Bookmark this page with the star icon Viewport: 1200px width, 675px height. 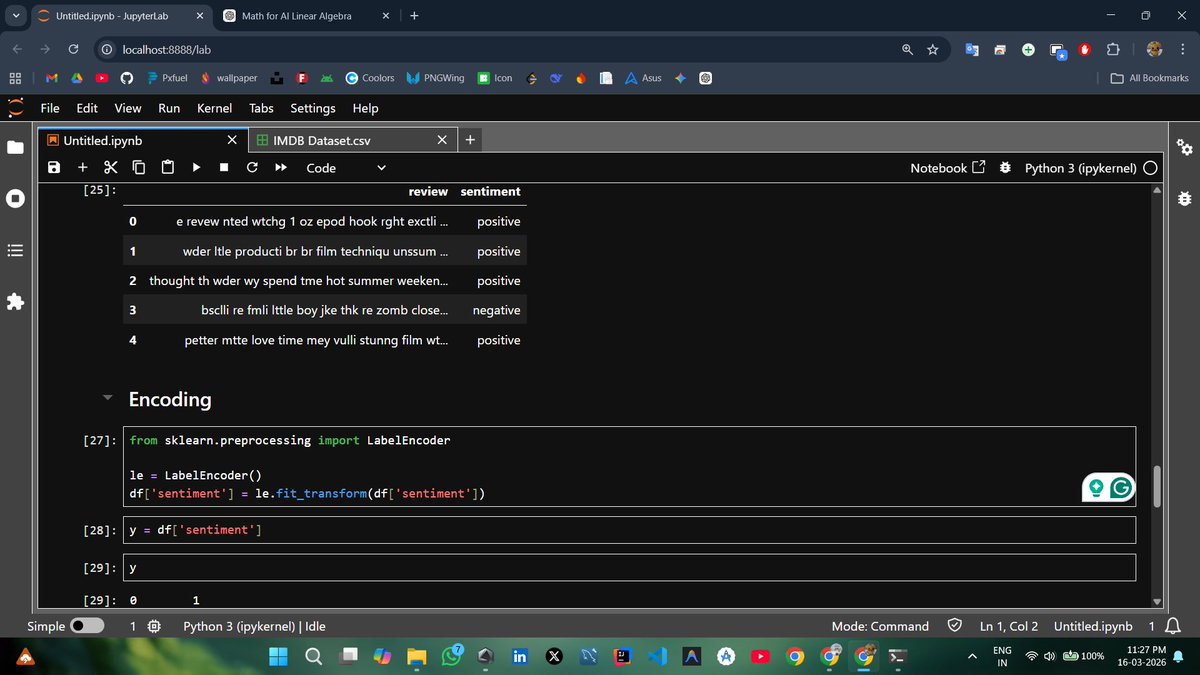(x=932, y=48)
